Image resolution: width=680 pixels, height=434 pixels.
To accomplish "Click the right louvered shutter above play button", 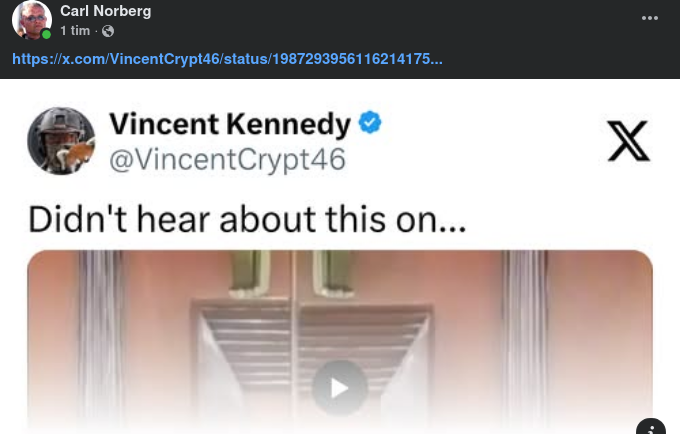I will point(364,338).
